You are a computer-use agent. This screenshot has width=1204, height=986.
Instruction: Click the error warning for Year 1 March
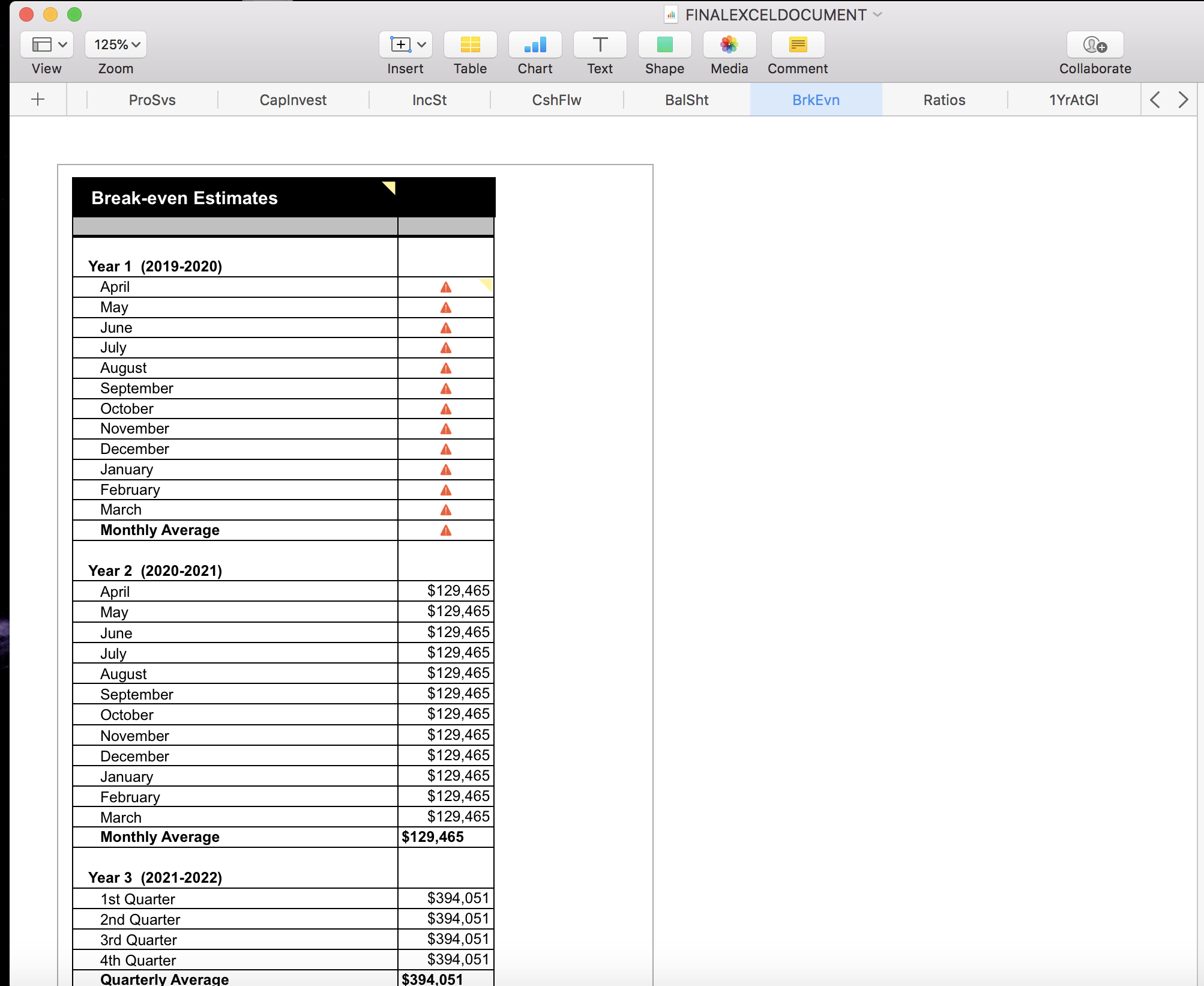point(446,510)
